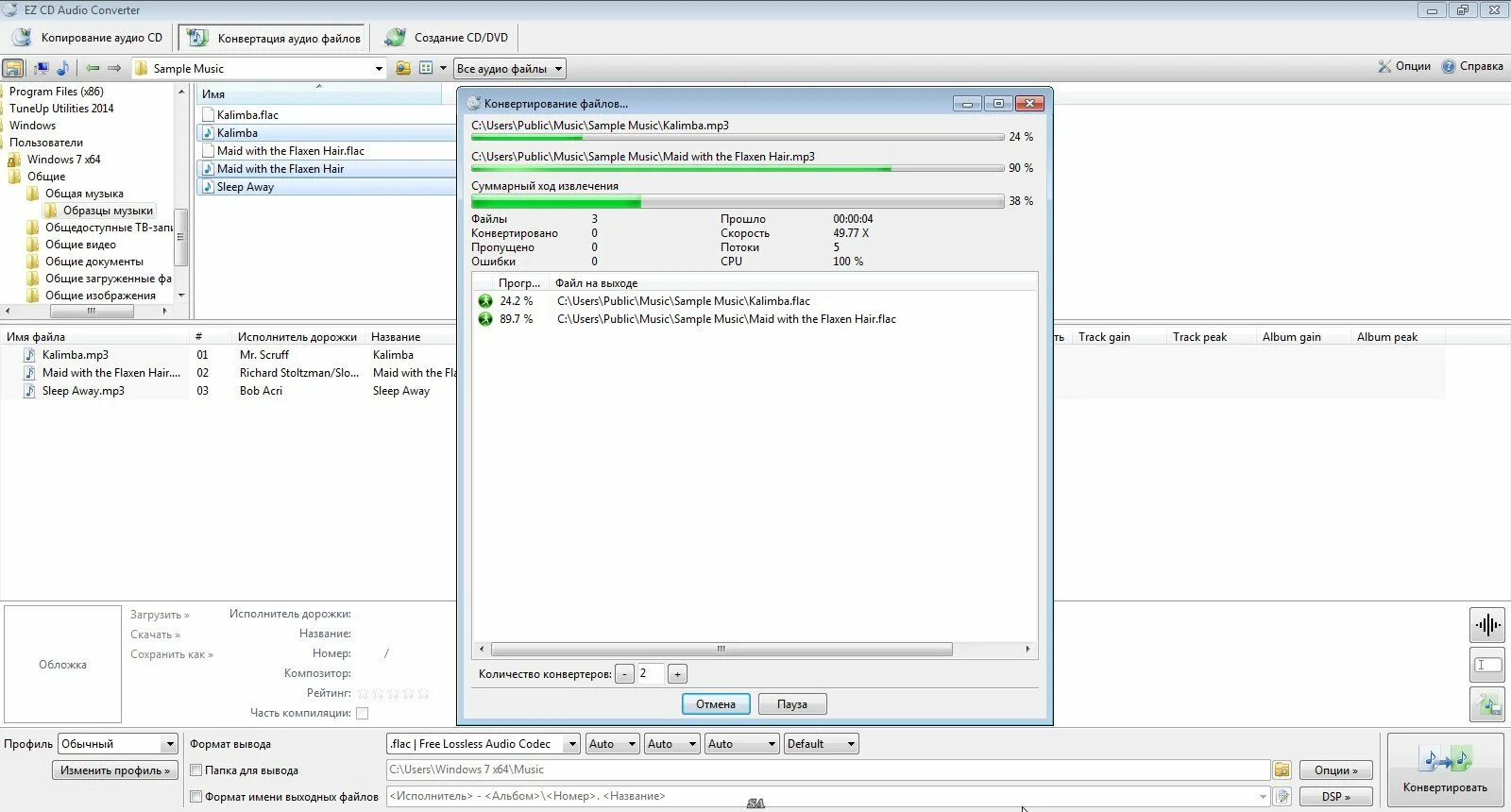This screenshot has width=1511, height=812.
Task: Click the Имя column header in file list
Action: point(319,94)
